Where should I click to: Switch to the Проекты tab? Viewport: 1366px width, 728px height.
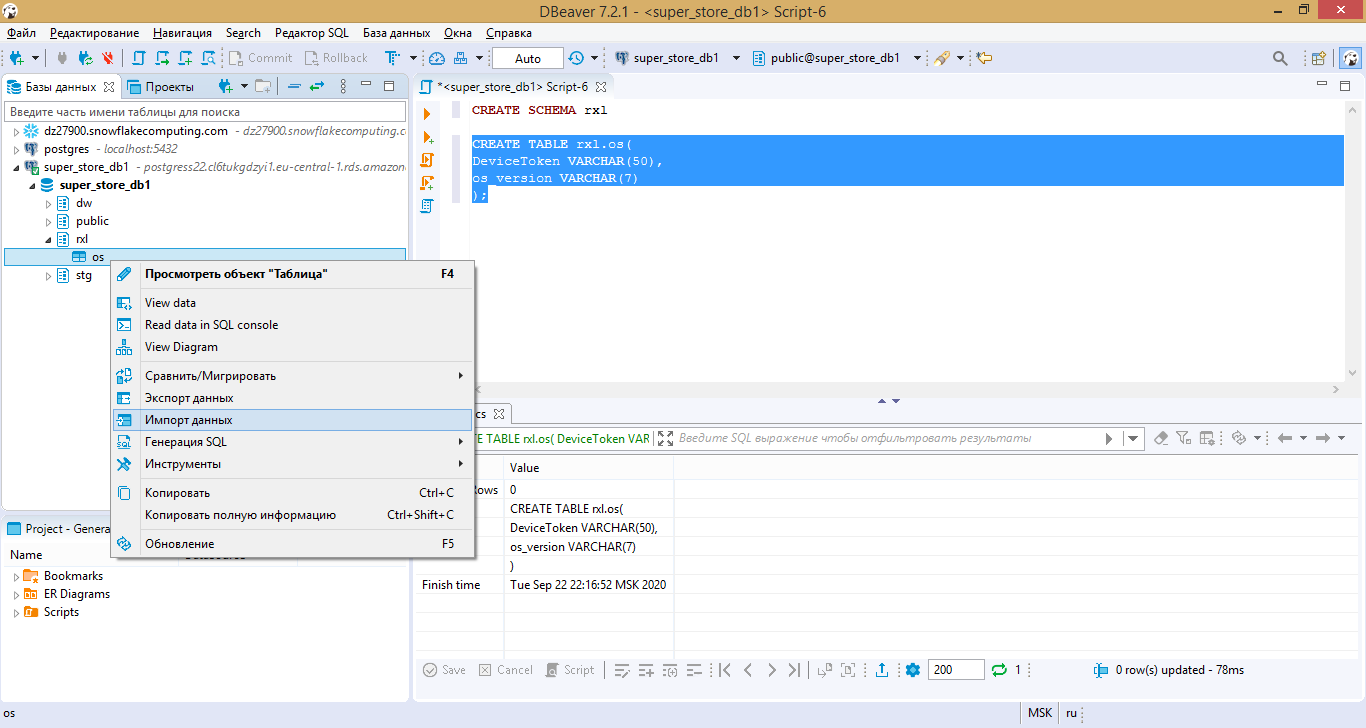coord(159,87)
